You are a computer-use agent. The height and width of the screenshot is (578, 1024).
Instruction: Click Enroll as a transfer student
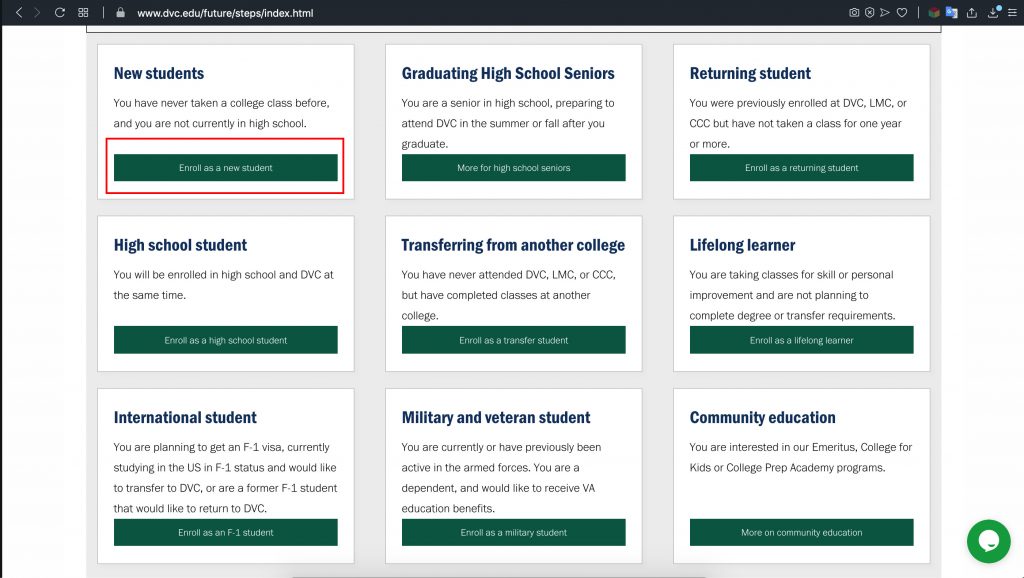(513, 340)
